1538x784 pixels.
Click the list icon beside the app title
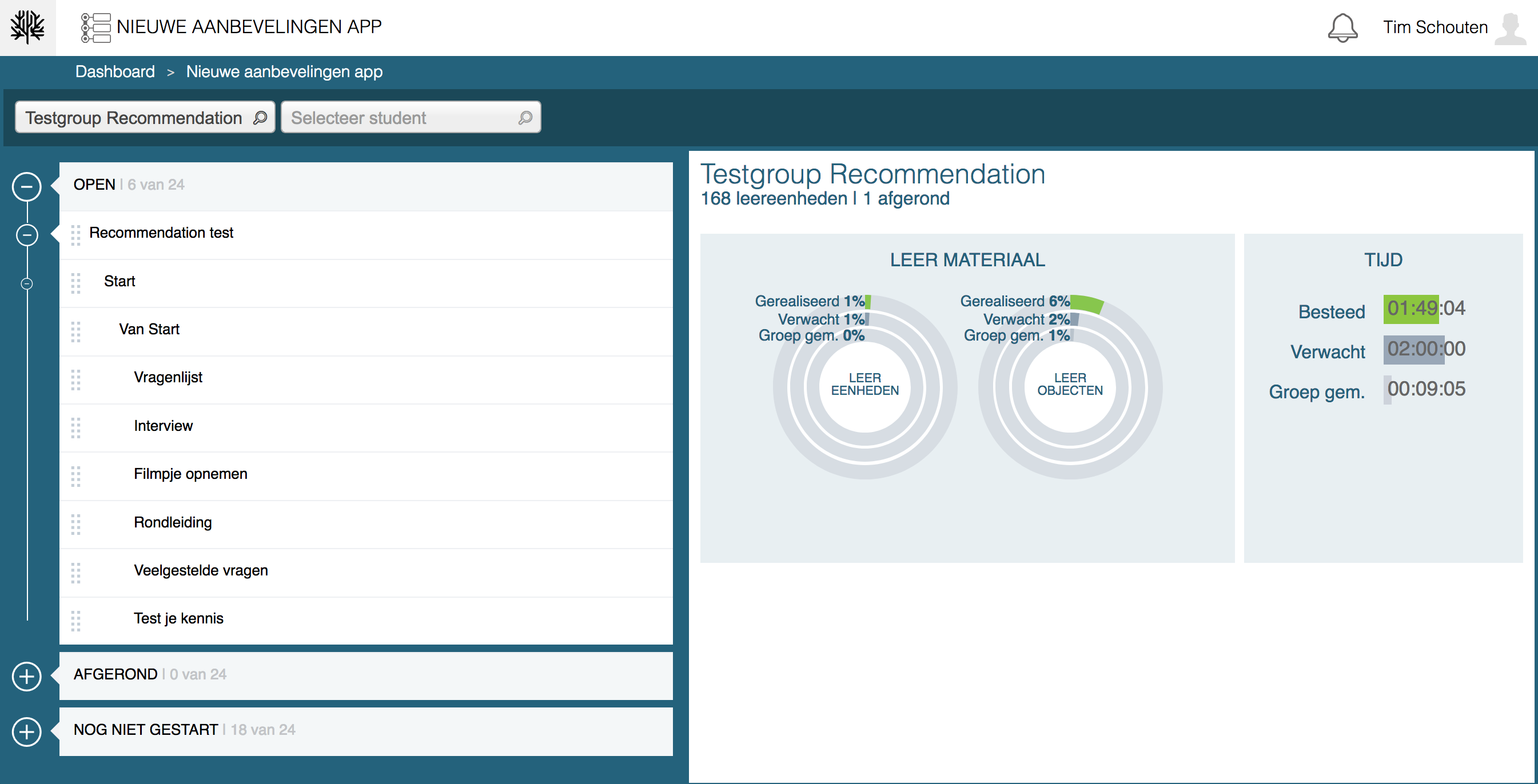coord(95,27)
